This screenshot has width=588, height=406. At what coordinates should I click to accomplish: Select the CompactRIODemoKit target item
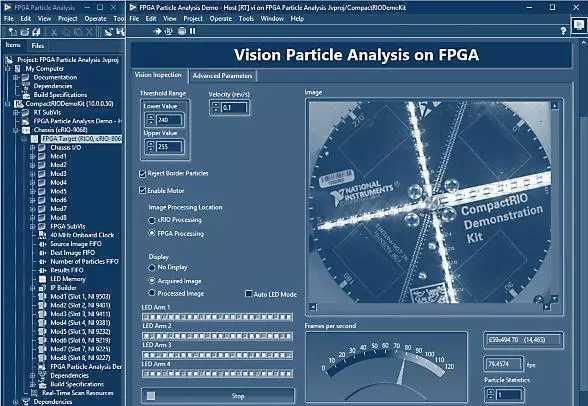point(69,103)
